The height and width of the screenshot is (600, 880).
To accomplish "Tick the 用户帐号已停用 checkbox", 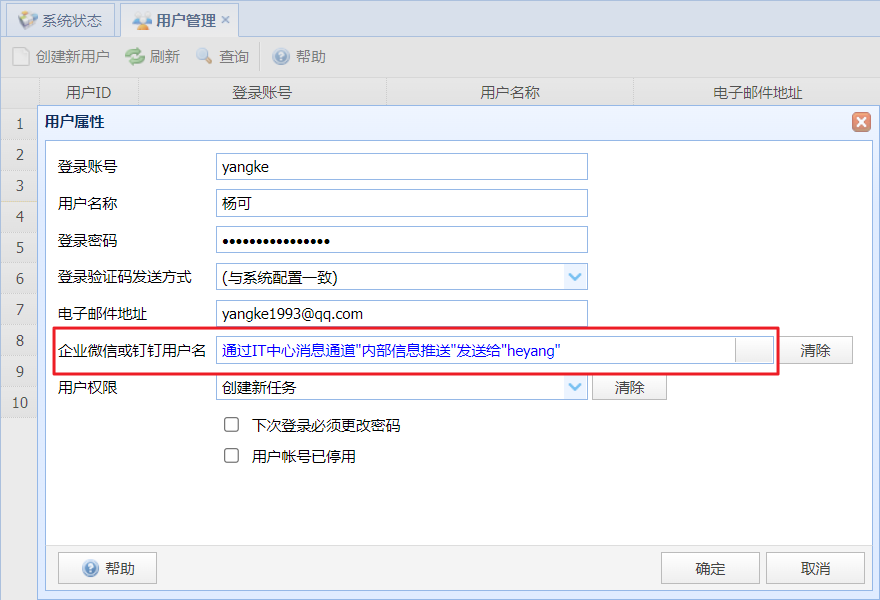I will coord(231,455).
